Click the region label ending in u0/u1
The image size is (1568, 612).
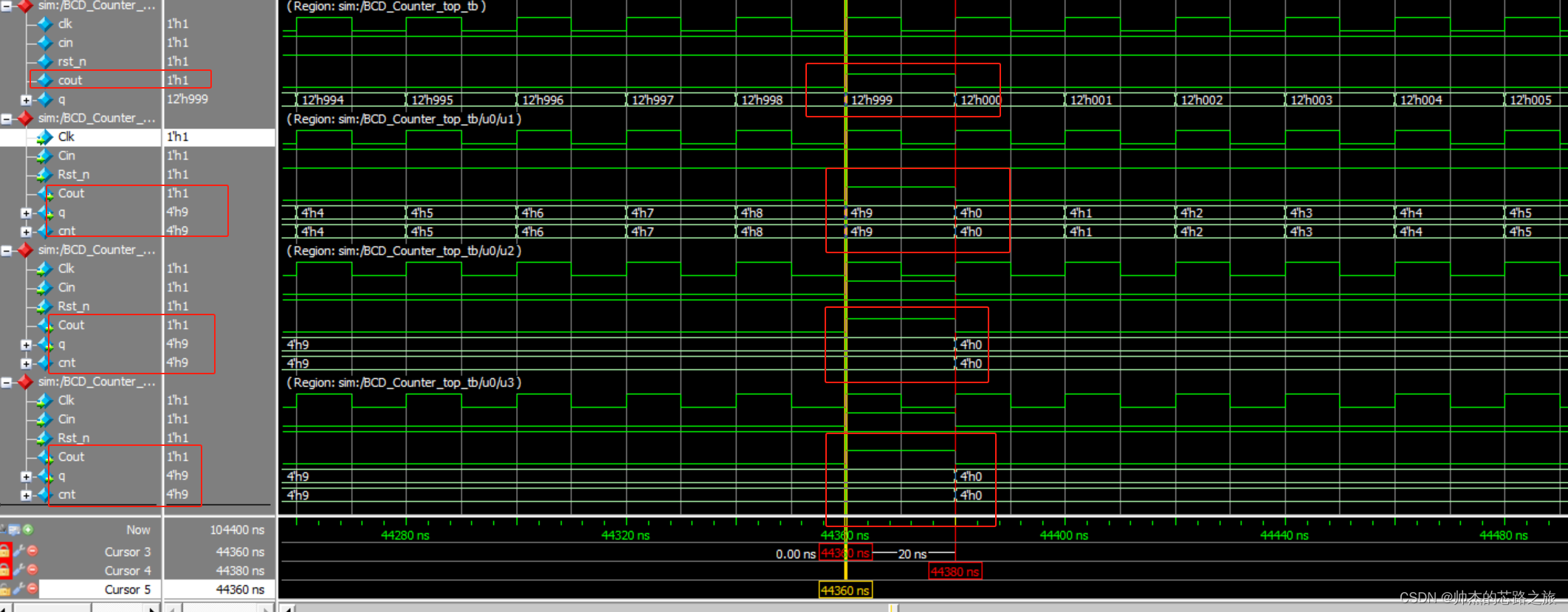(x=404, y=119)
